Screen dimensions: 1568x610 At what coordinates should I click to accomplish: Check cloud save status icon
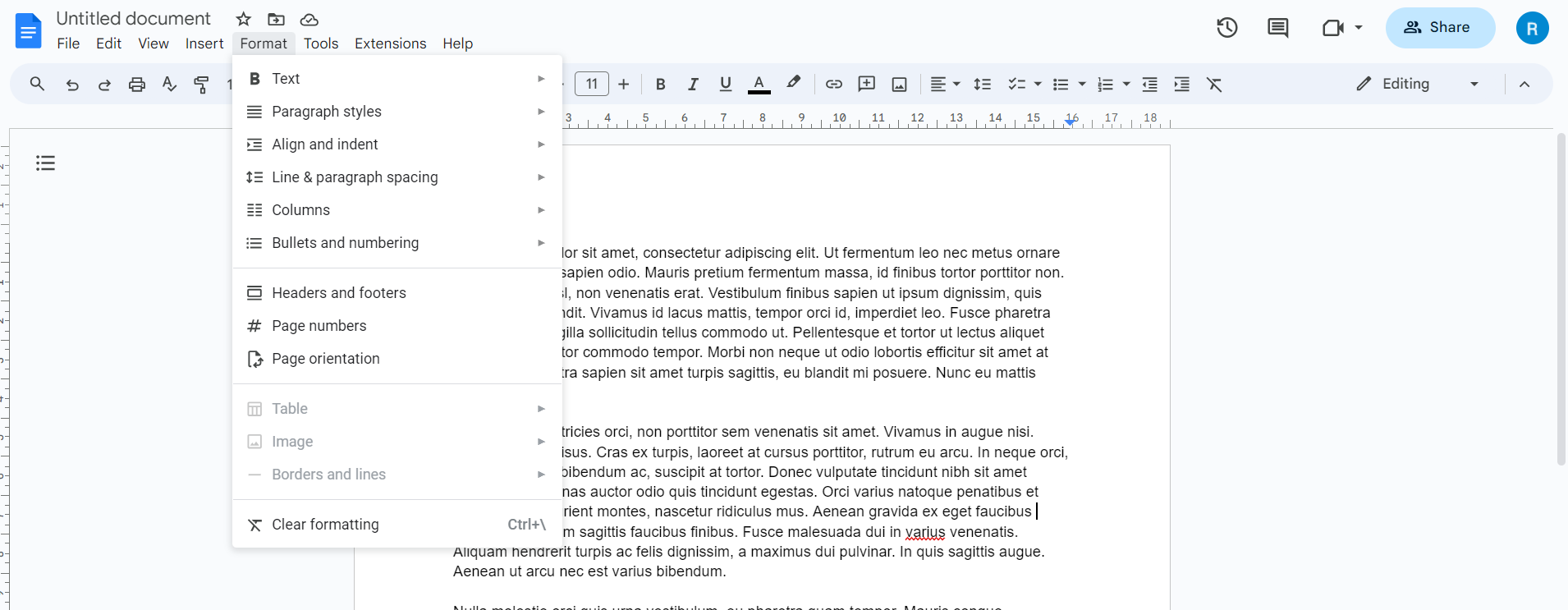pos(309,19)
